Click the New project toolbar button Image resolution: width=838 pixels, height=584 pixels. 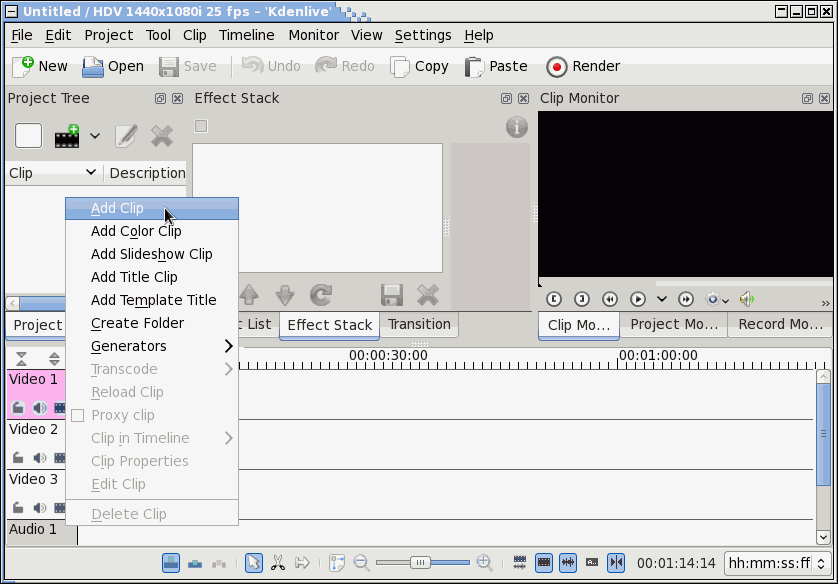[40, 66]
